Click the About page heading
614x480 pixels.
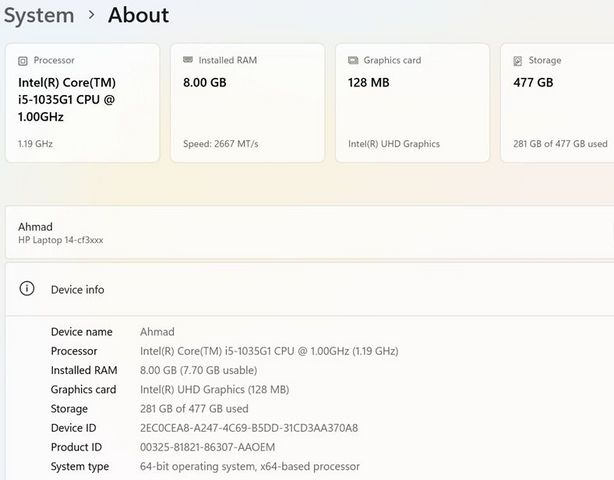tap(138, 15)
